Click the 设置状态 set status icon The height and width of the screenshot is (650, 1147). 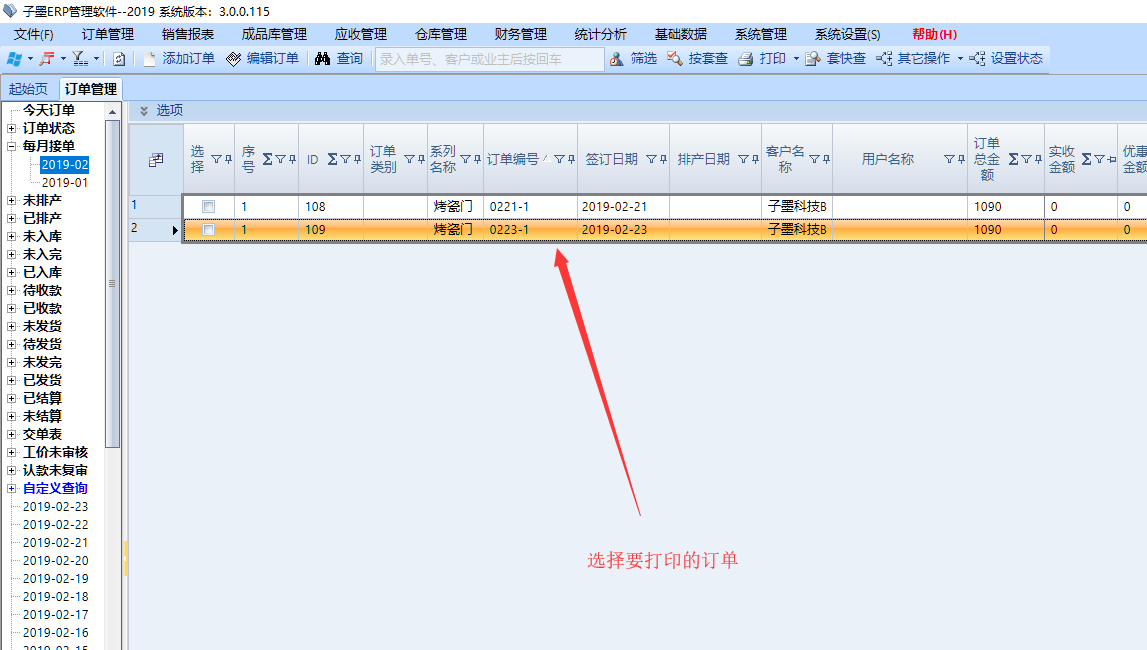point(977,59)
